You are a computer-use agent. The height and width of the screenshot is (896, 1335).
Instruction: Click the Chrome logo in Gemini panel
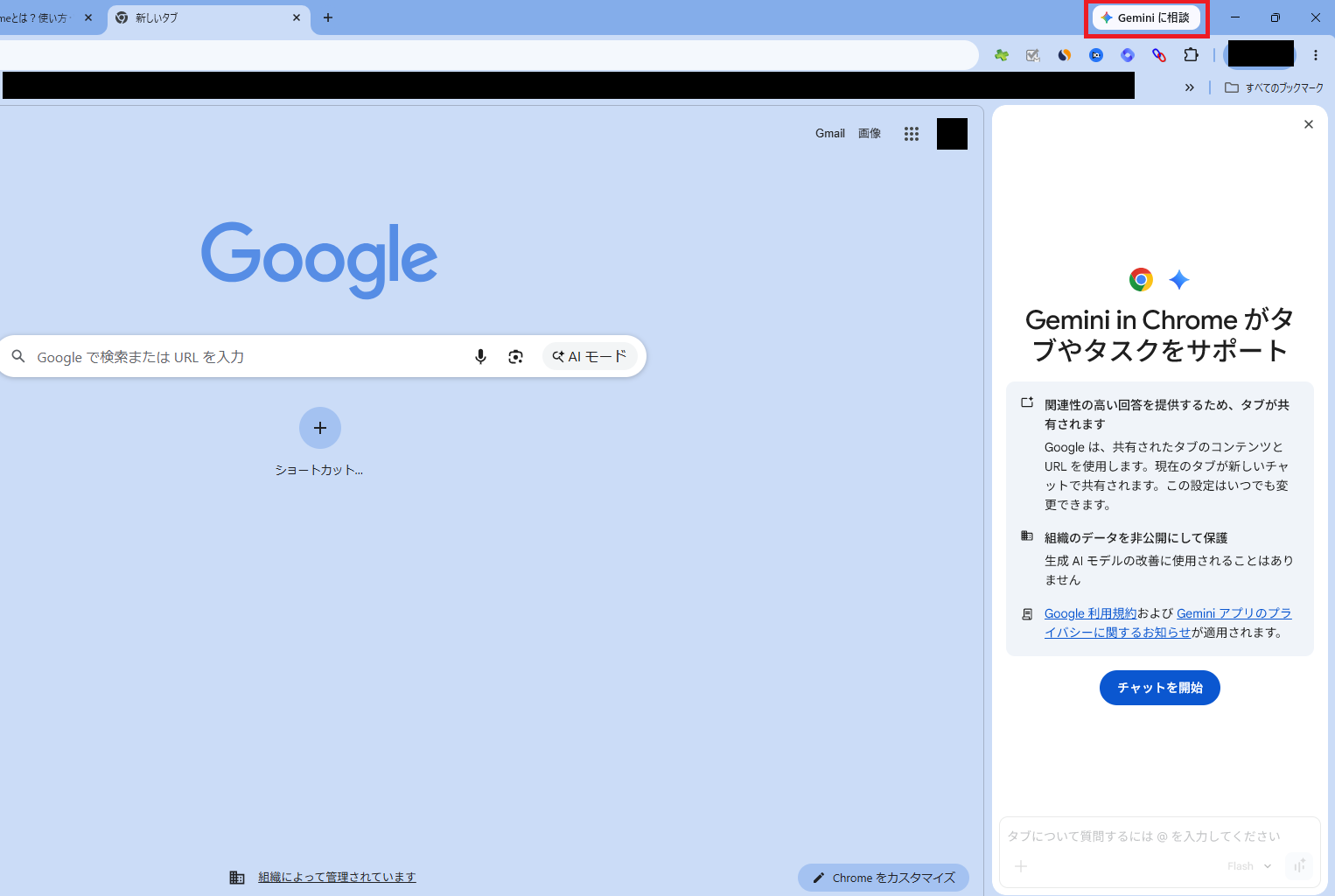tap(1141, 280)
